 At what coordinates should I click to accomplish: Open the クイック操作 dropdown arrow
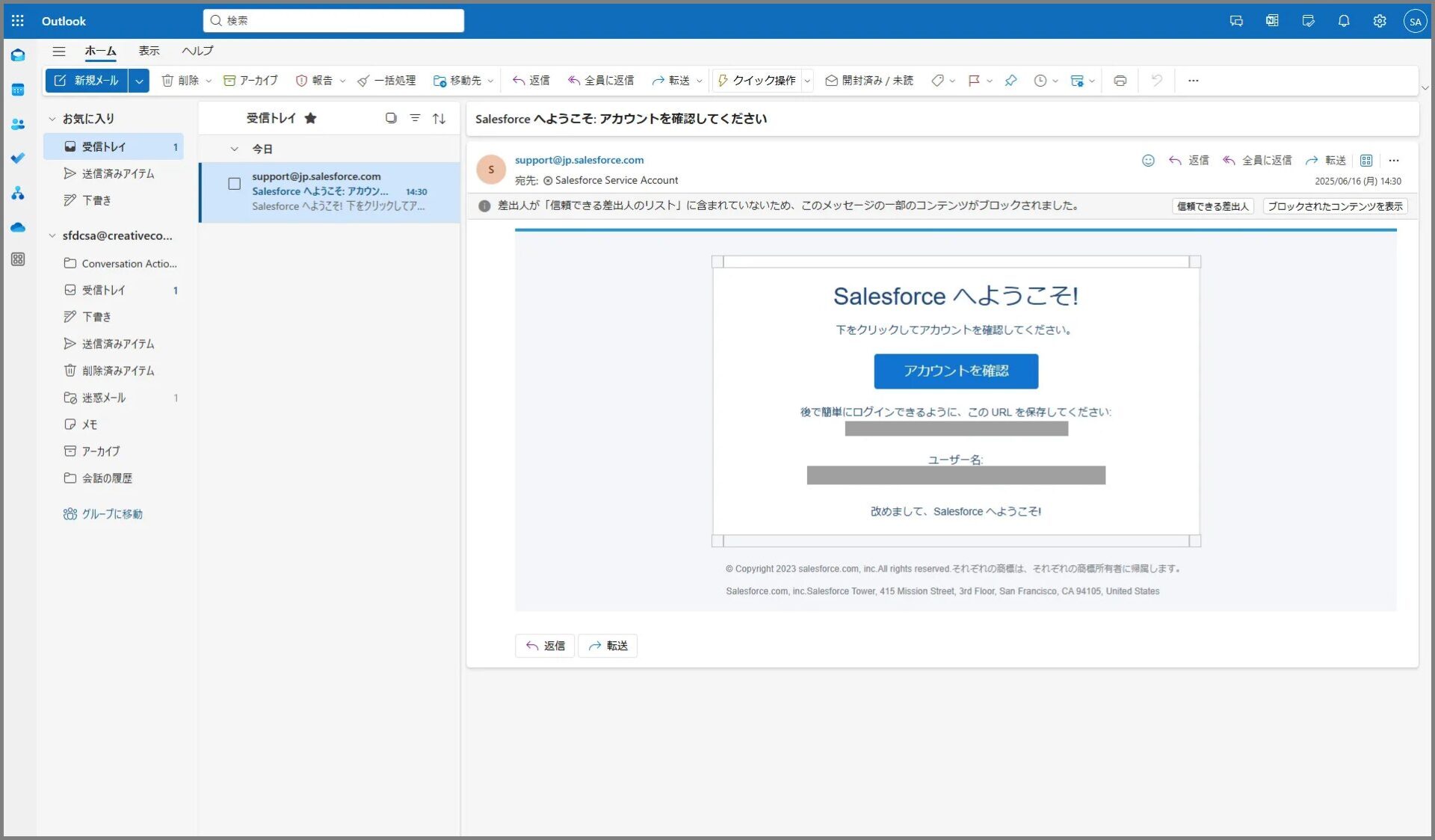pyautogui.click(x=807, y=81)
